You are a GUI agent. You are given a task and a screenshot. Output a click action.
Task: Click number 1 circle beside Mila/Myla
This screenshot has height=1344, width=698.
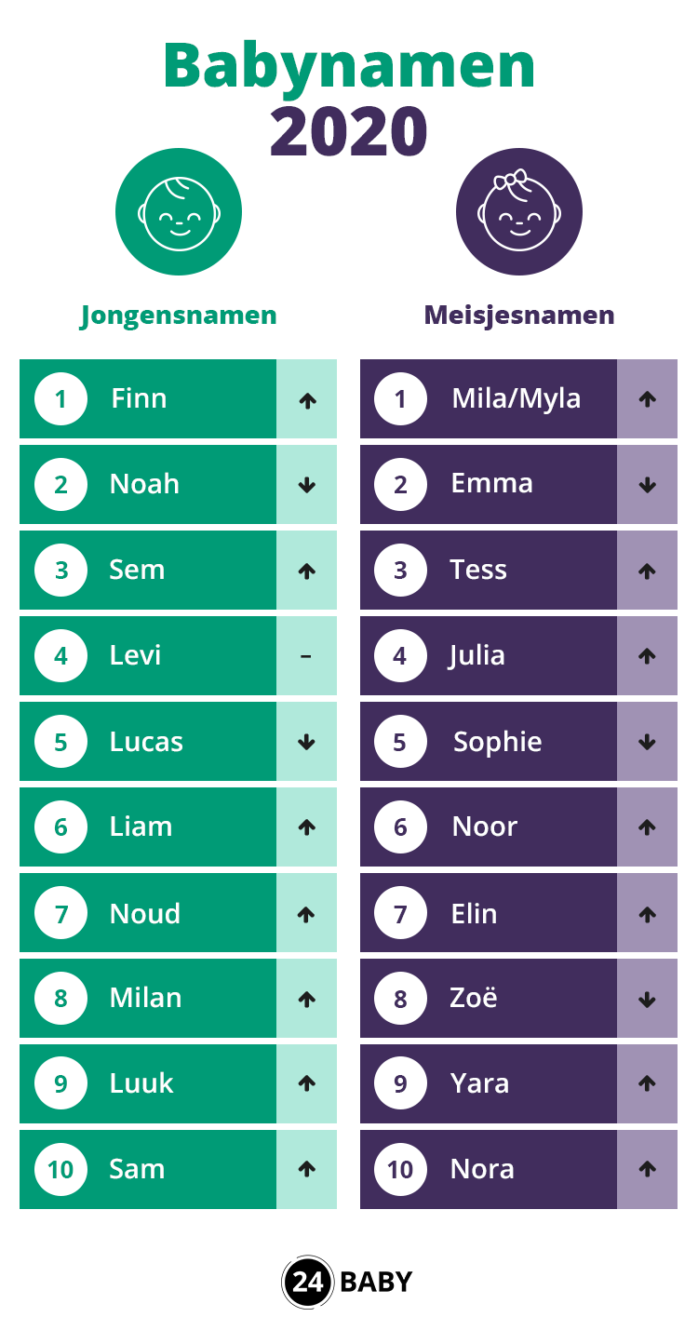click(401, 399)
